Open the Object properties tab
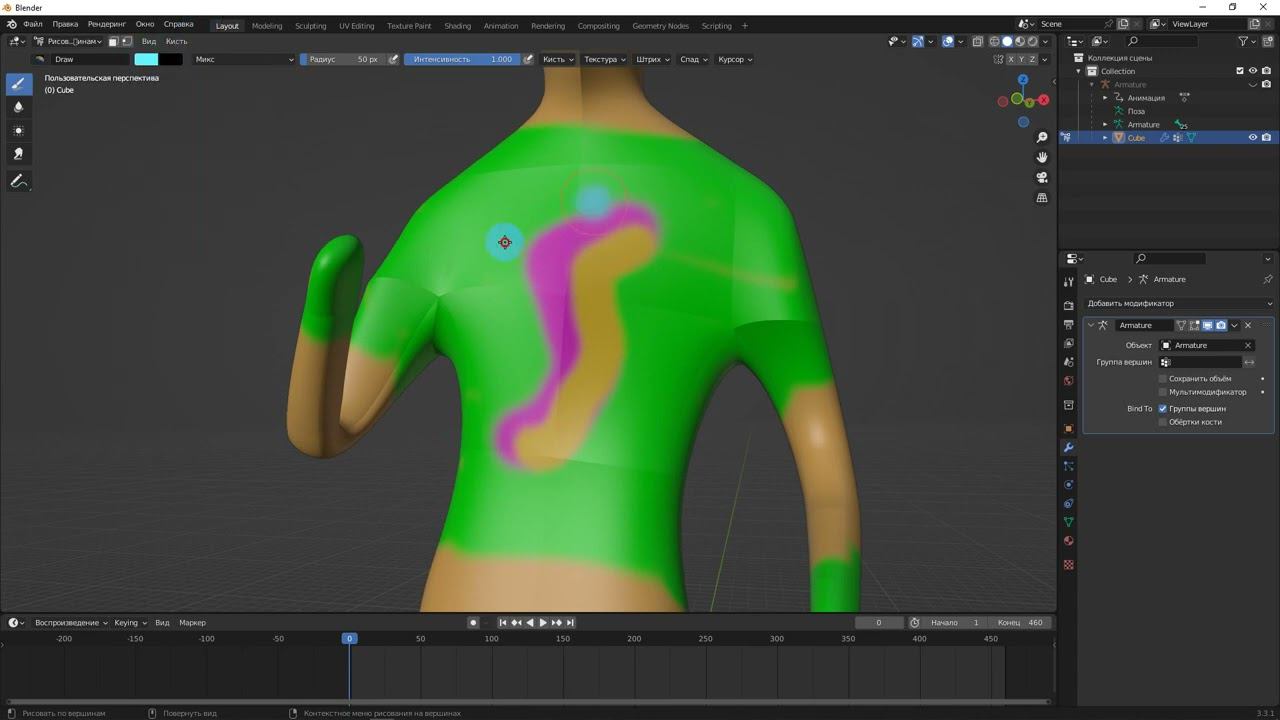This screenshot has height=720, width=1280. click(x=1068, y=428)
